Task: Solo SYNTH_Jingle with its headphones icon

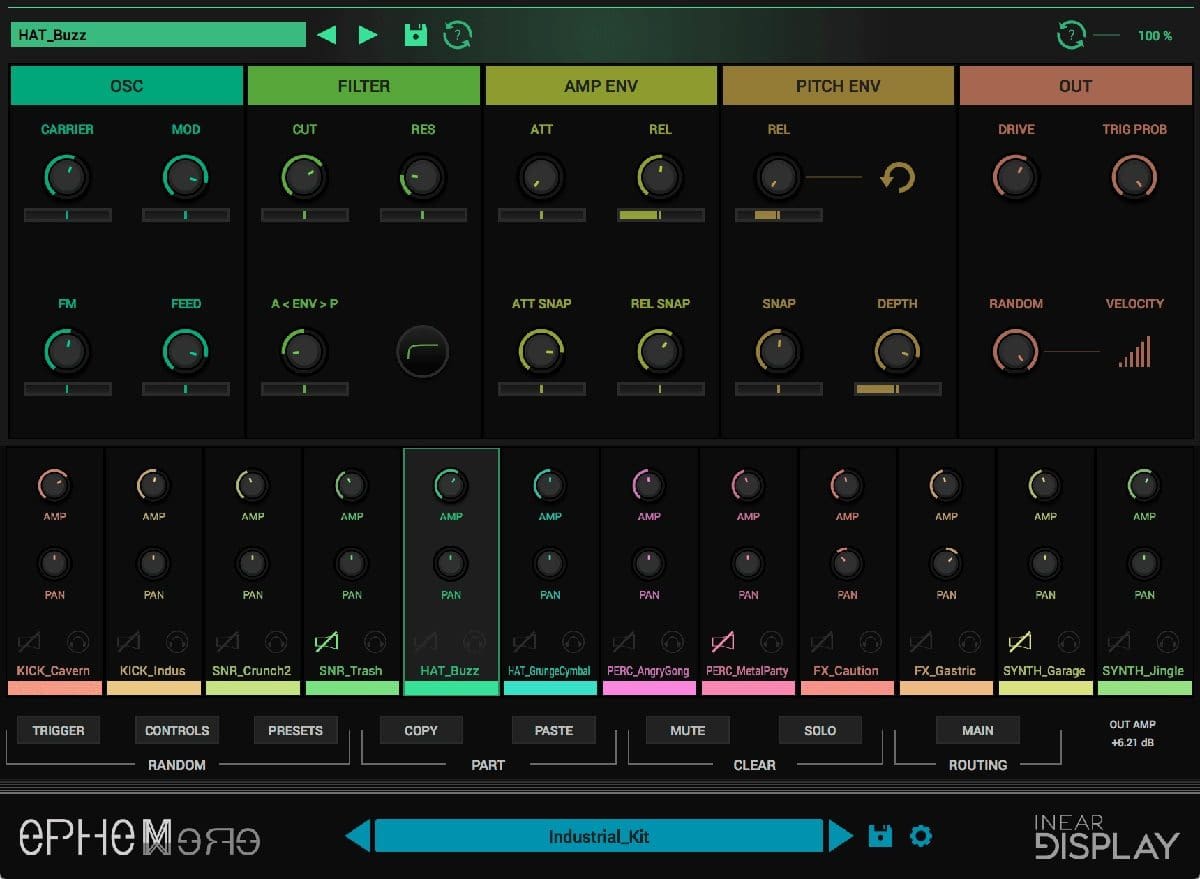Action: pos(1167,641)
